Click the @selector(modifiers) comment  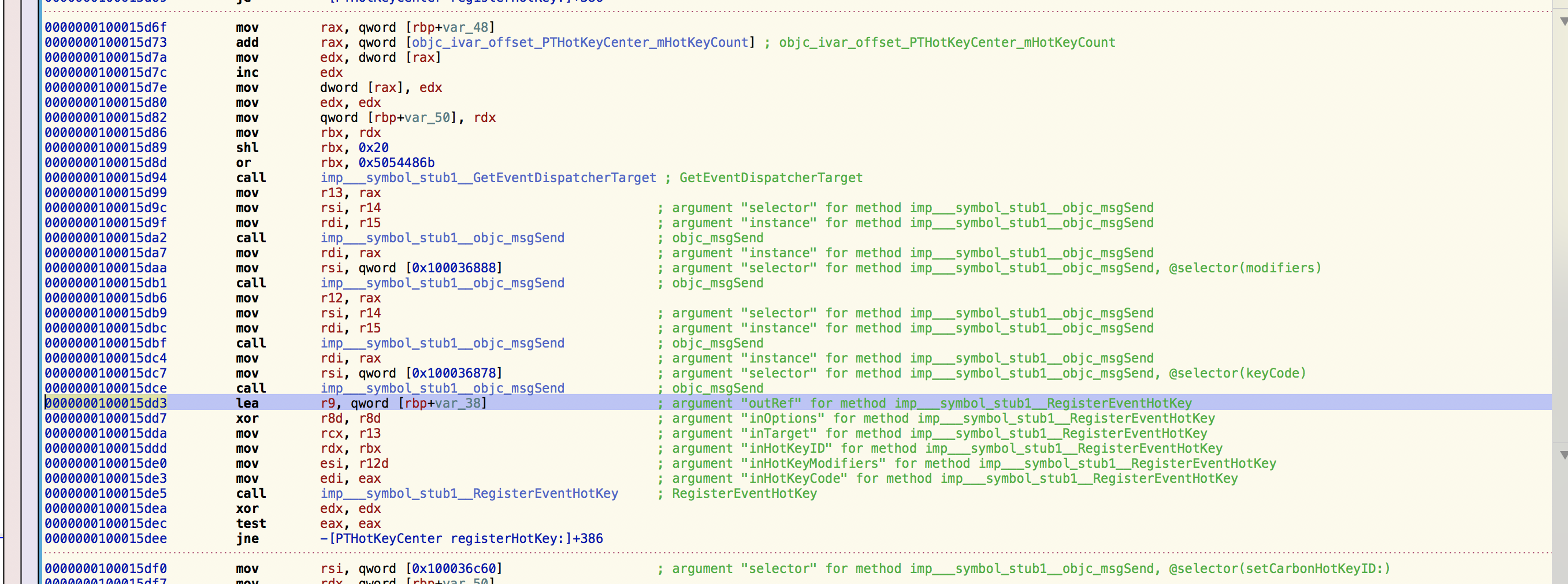[x=1245, y=268]
